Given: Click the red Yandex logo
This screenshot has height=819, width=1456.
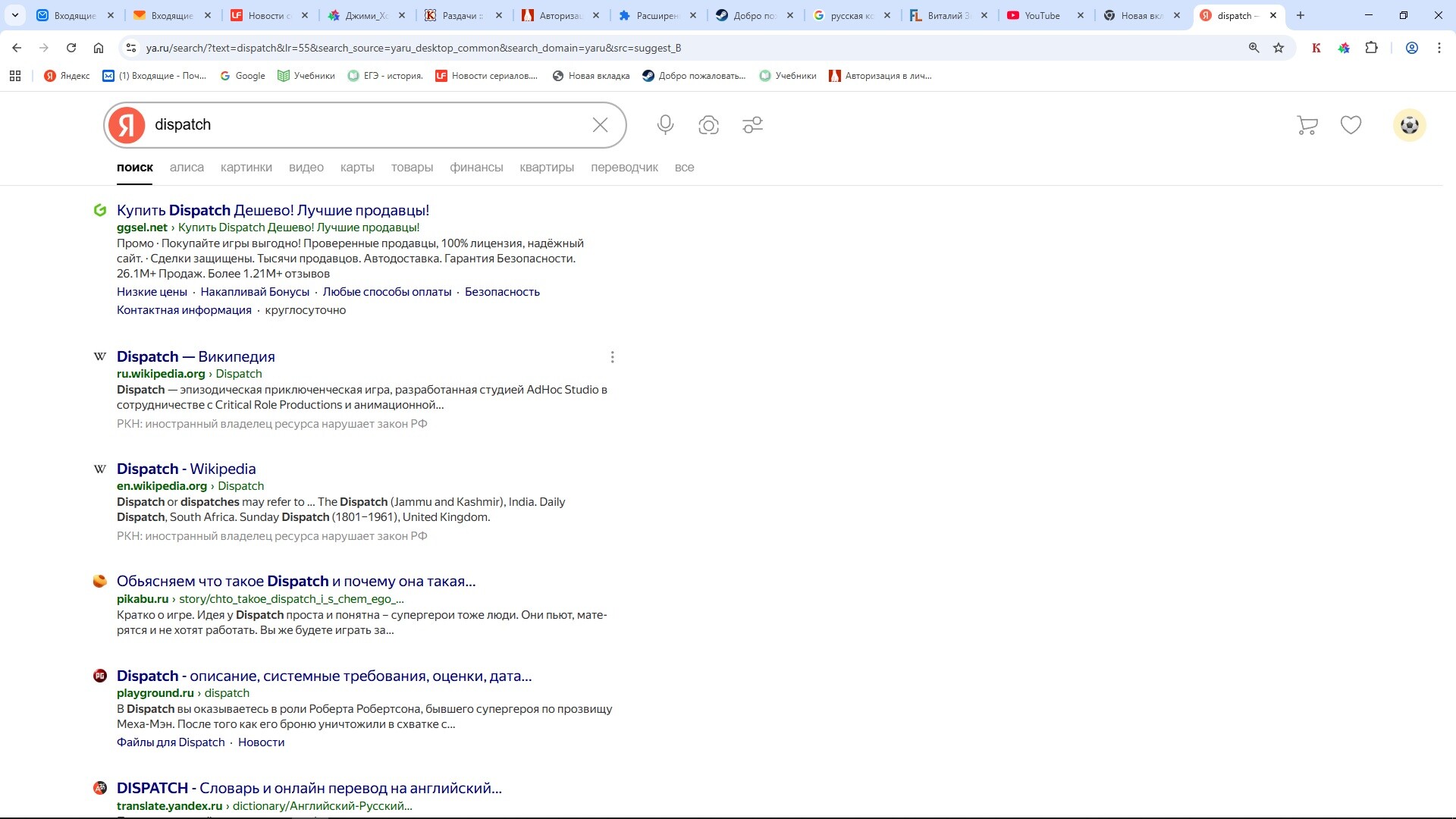Looking at the screenshot, I should pyautogui.click(x=127, y=125).
